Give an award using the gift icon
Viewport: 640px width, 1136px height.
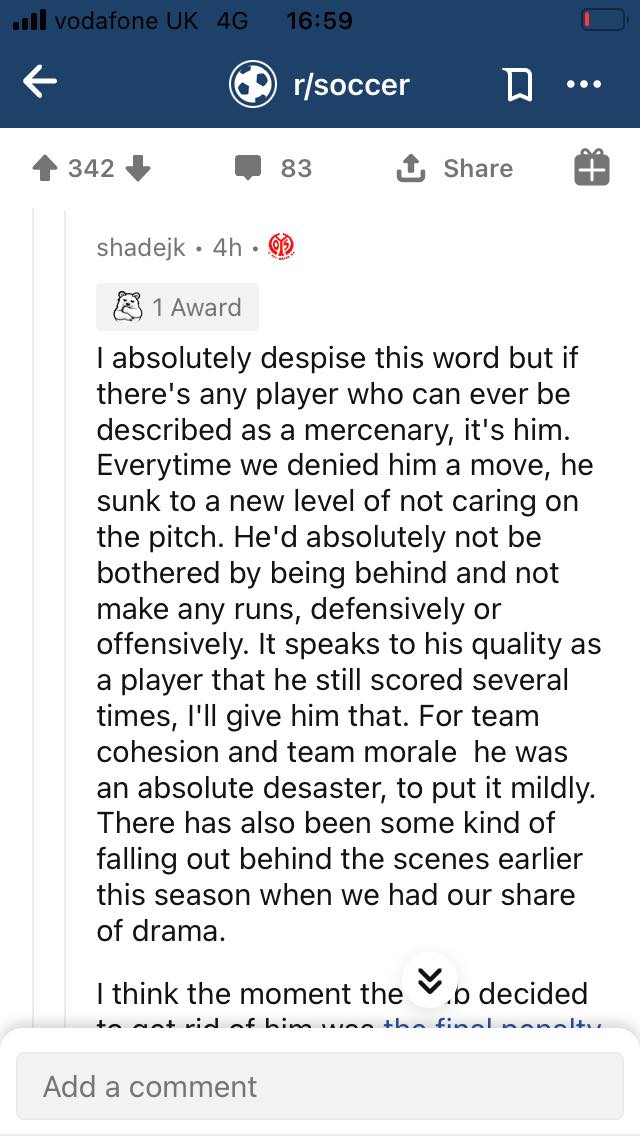click(x=591, y=168)
